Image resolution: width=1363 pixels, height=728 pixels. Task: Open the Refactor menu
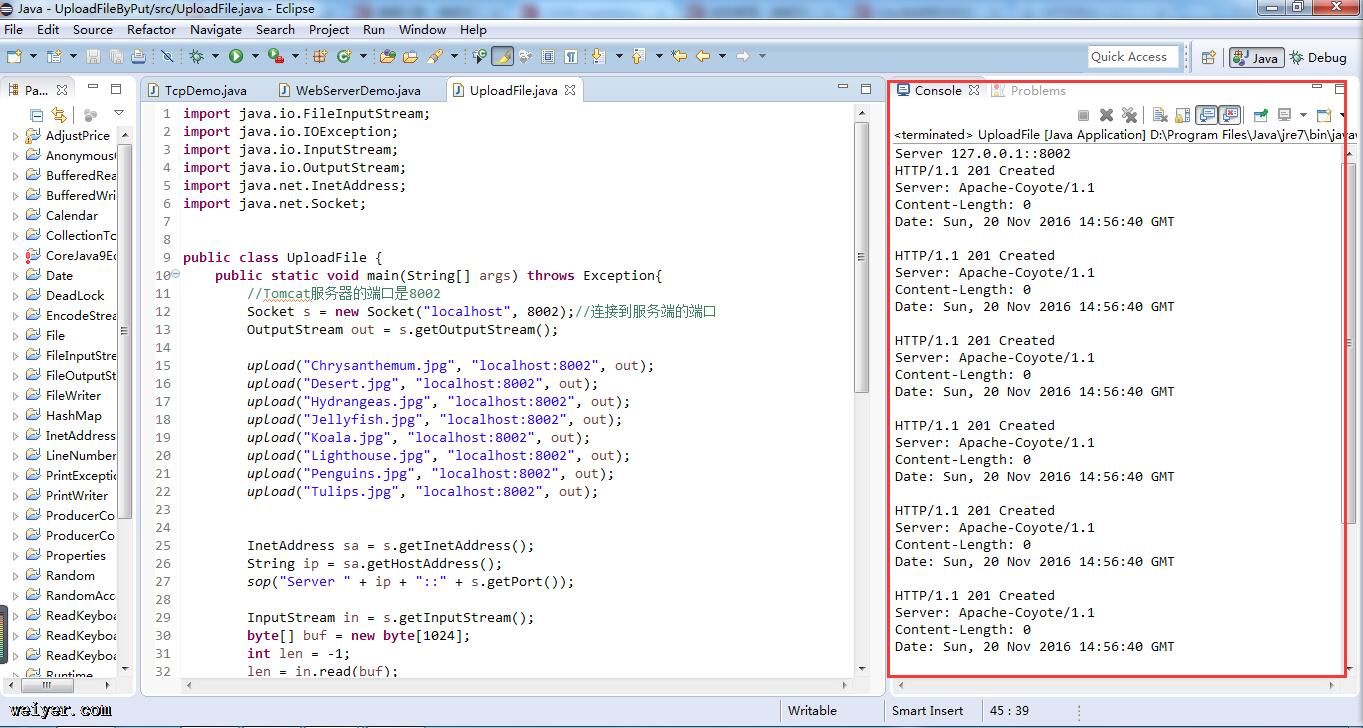151,29
